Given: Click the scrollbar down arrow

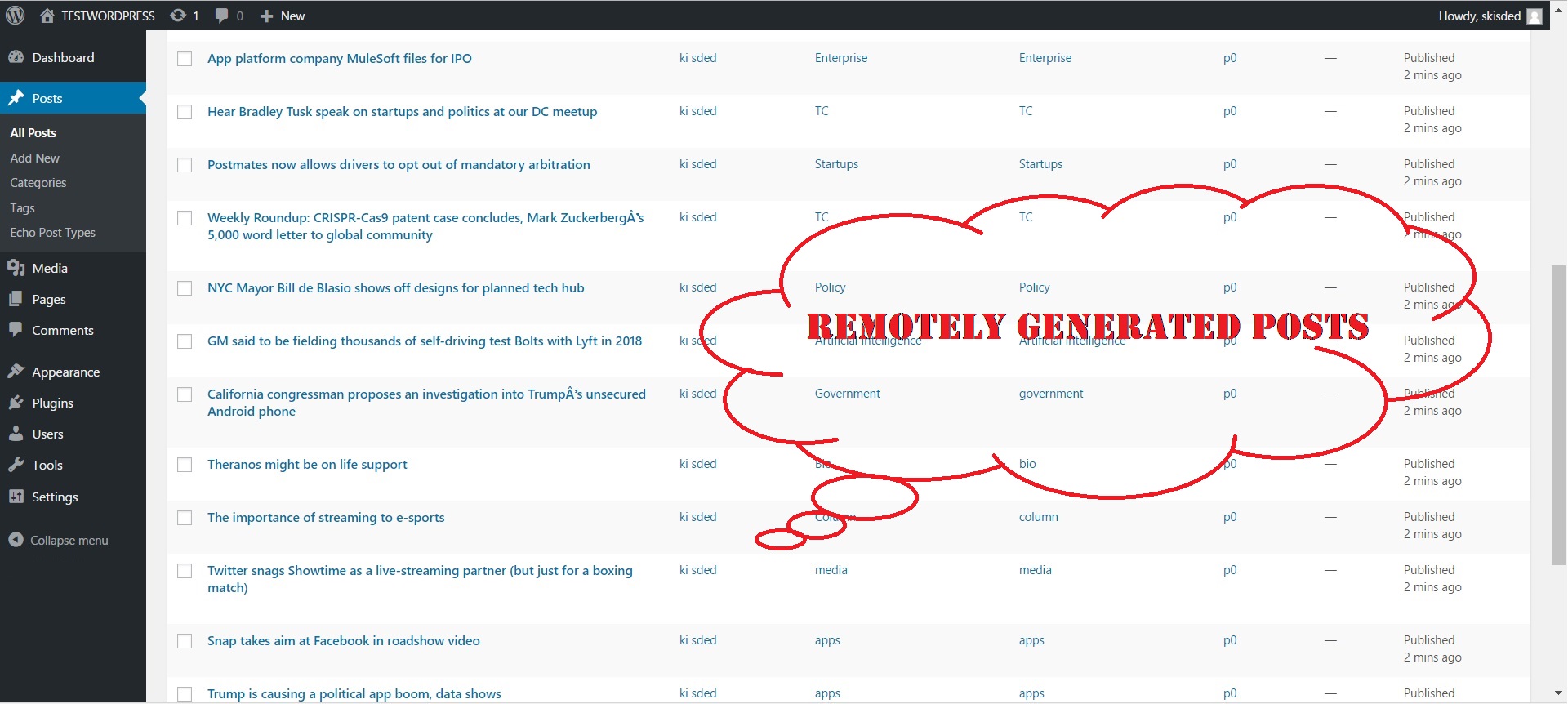Looking at the screenshot, I should [1559, 693].
